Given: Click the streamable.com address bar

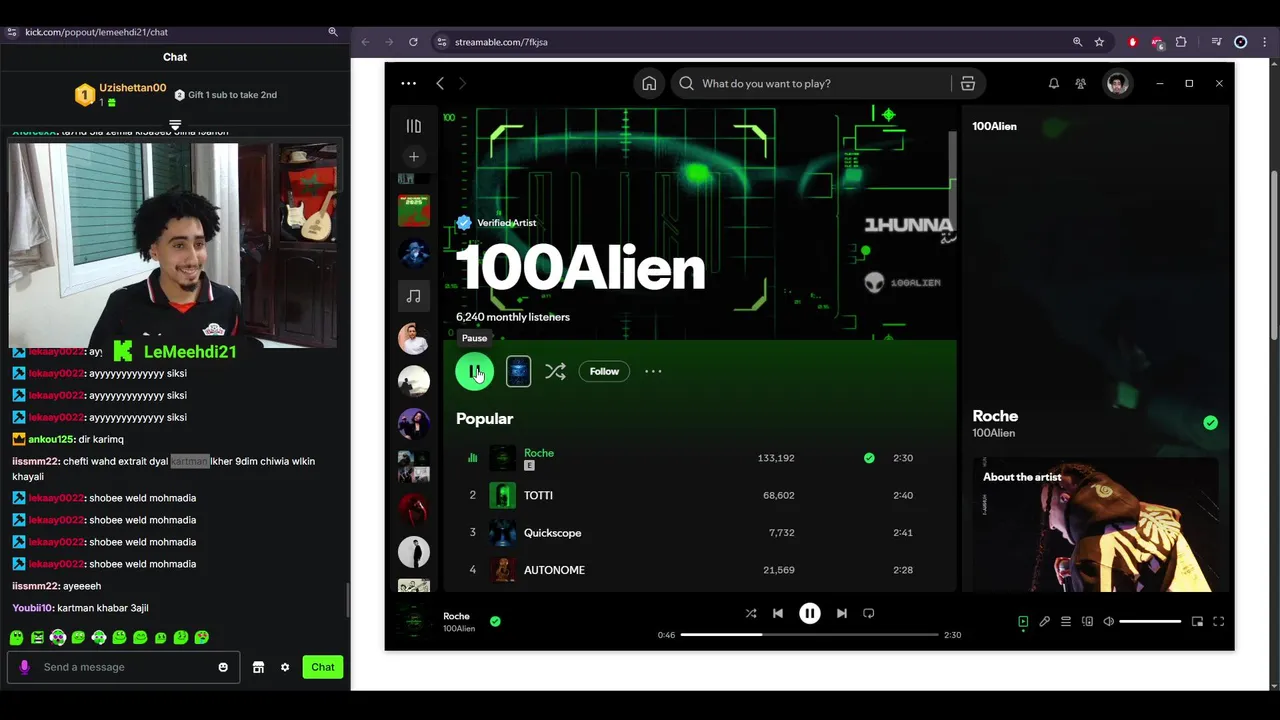Looking at the screenshot, I should pos(750,42).
